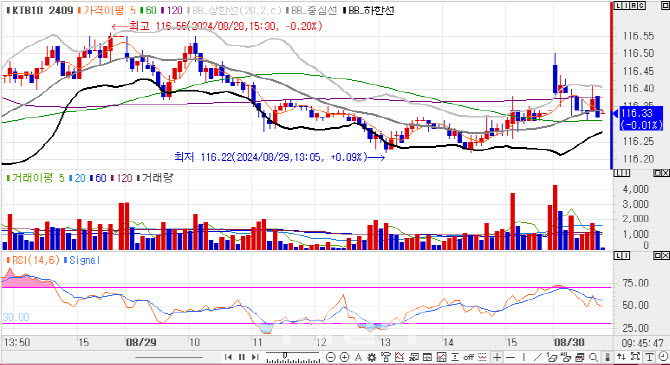
Task: Toggle the RSI Signal line legend
Action: click(x=82, y=260)
